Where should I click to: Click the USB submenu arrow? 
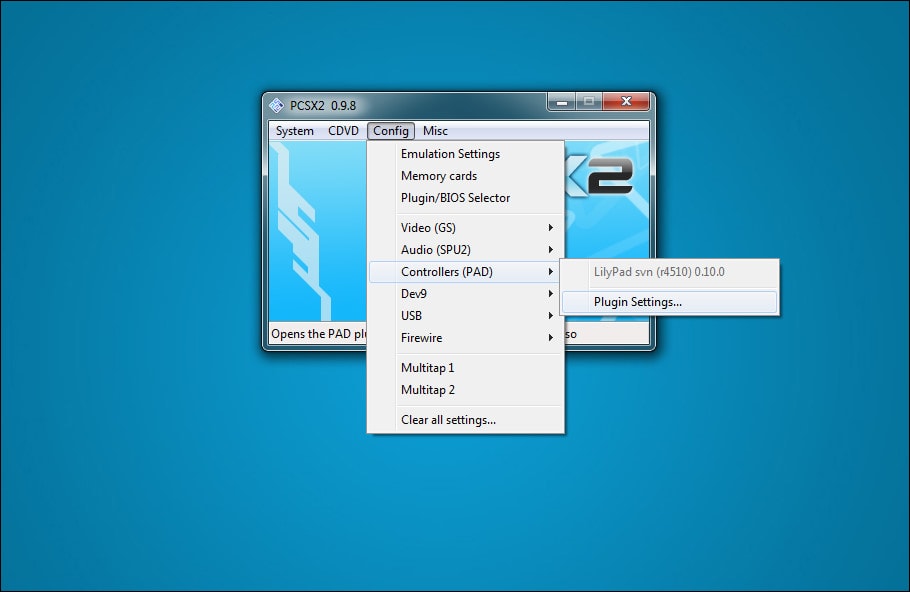click(551, 316)
